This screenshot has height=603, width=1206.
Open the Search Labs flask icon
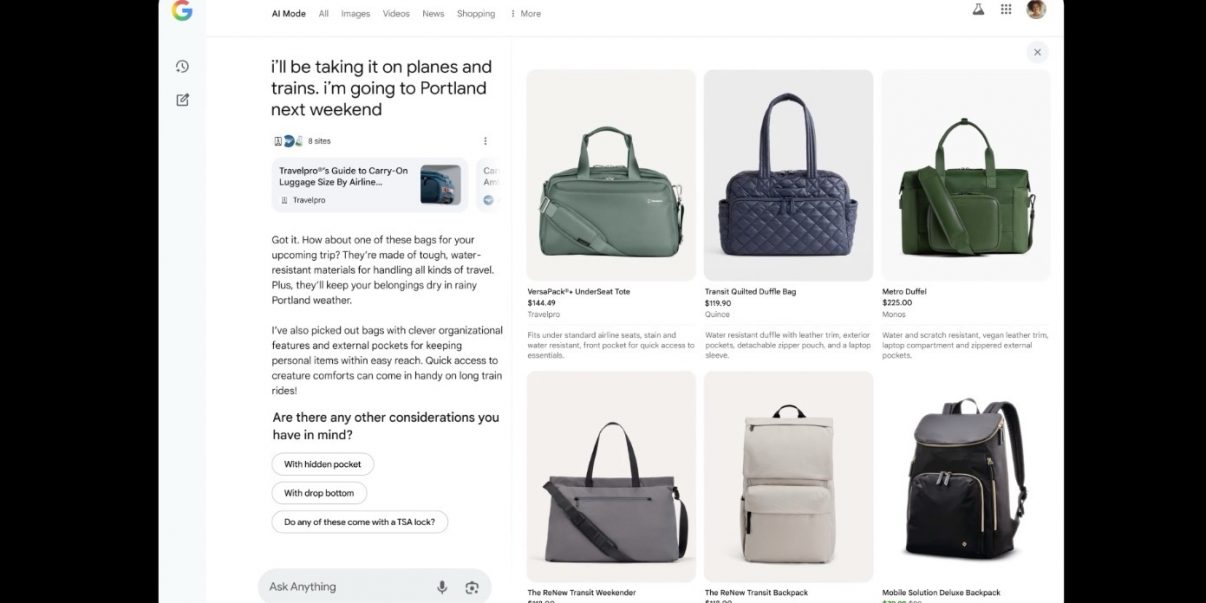(x=979, y=10)
